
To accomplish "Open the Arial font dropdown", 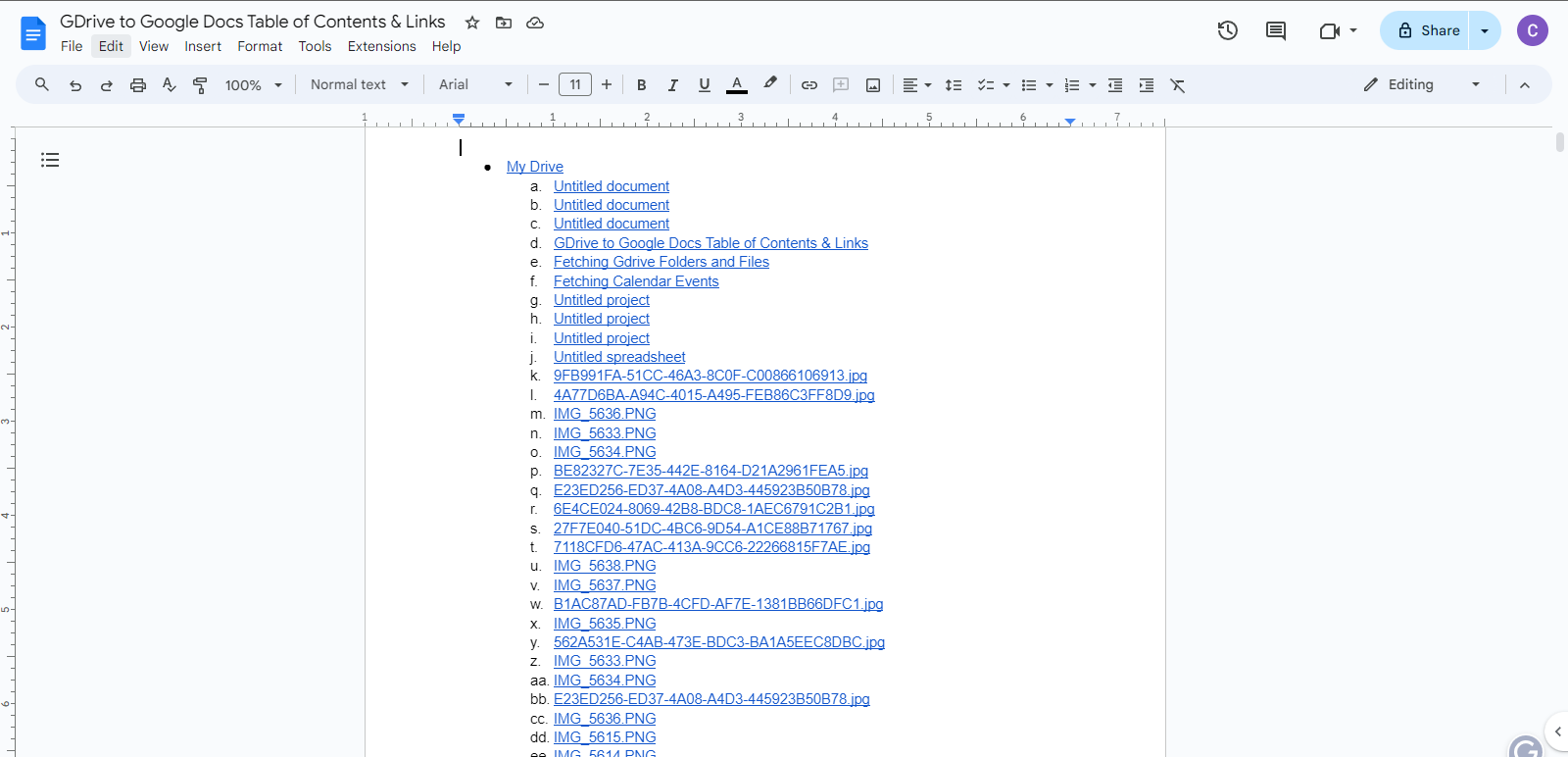I will [476, 85].
